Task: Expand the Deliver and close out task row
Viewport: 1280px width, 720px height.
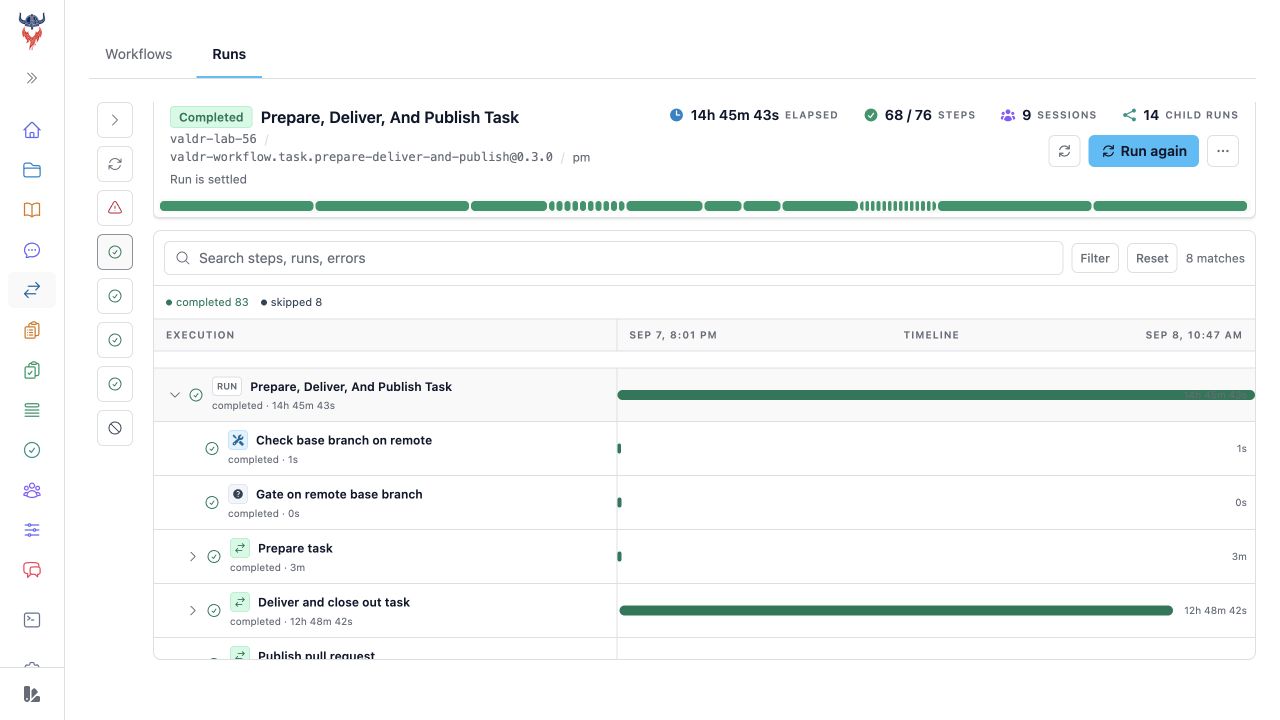Action: [193, 611]
